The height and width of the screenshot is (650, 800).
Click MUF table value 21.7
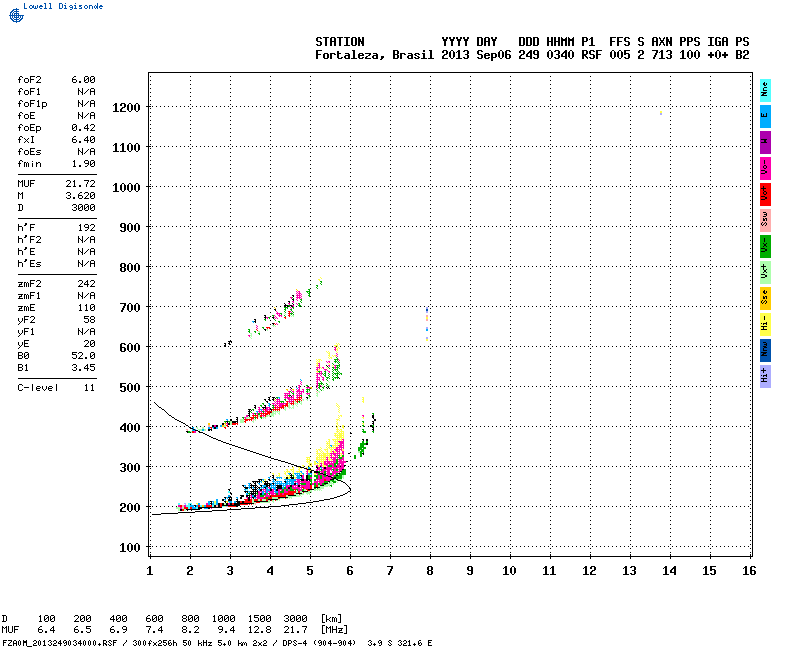coord(295,630)
